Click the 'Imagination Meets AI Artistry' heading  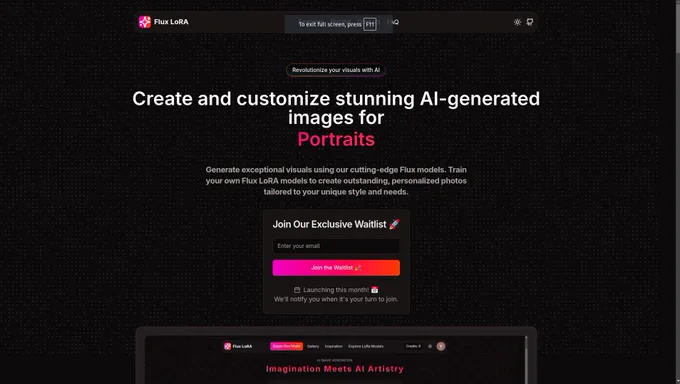pyautogui.click(x=335, y=369)
